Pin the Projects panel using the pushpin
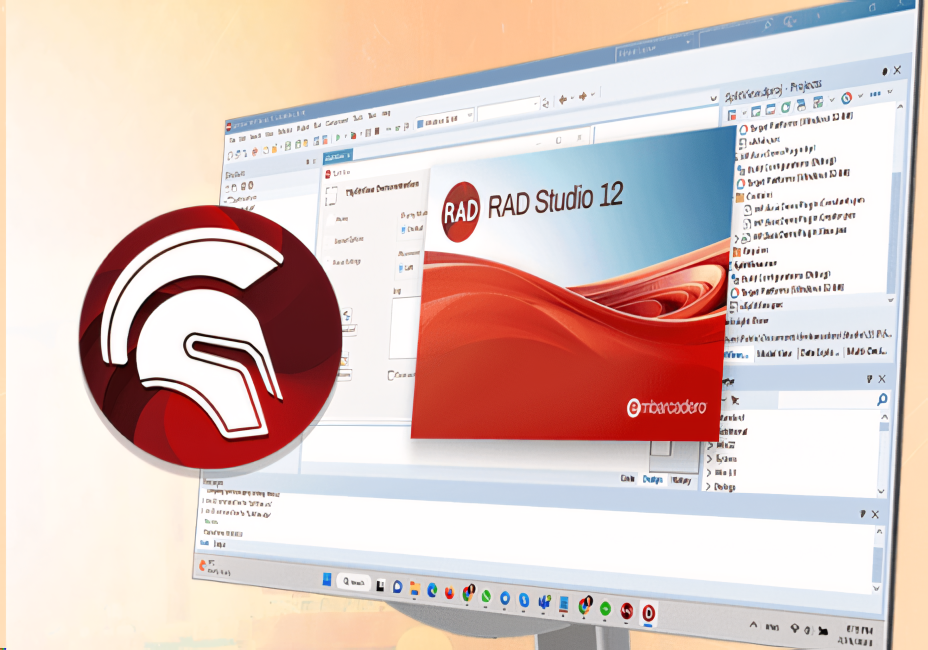The width and height of the screenshot is (928, 650). point(885,71)
